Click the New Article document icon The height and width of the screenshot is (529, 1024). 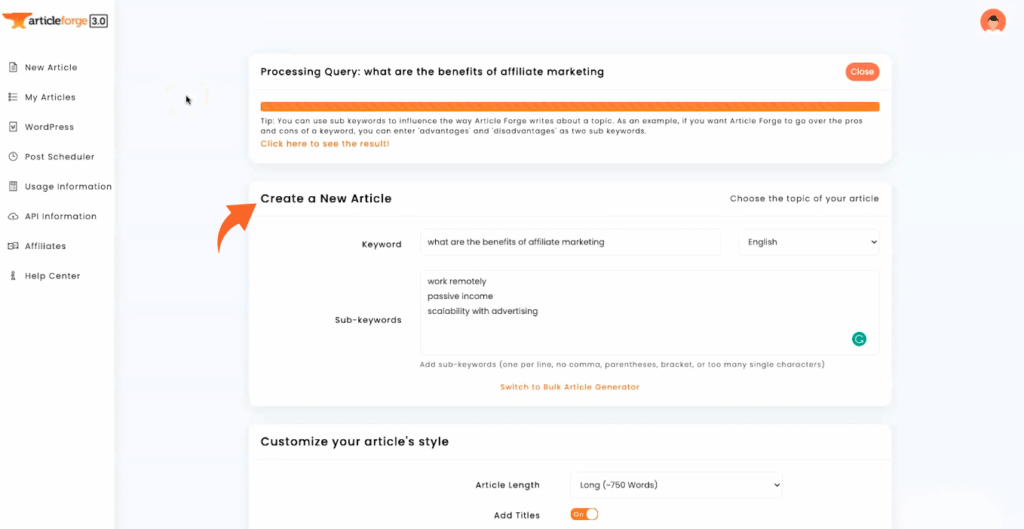(x=12, y=67)
